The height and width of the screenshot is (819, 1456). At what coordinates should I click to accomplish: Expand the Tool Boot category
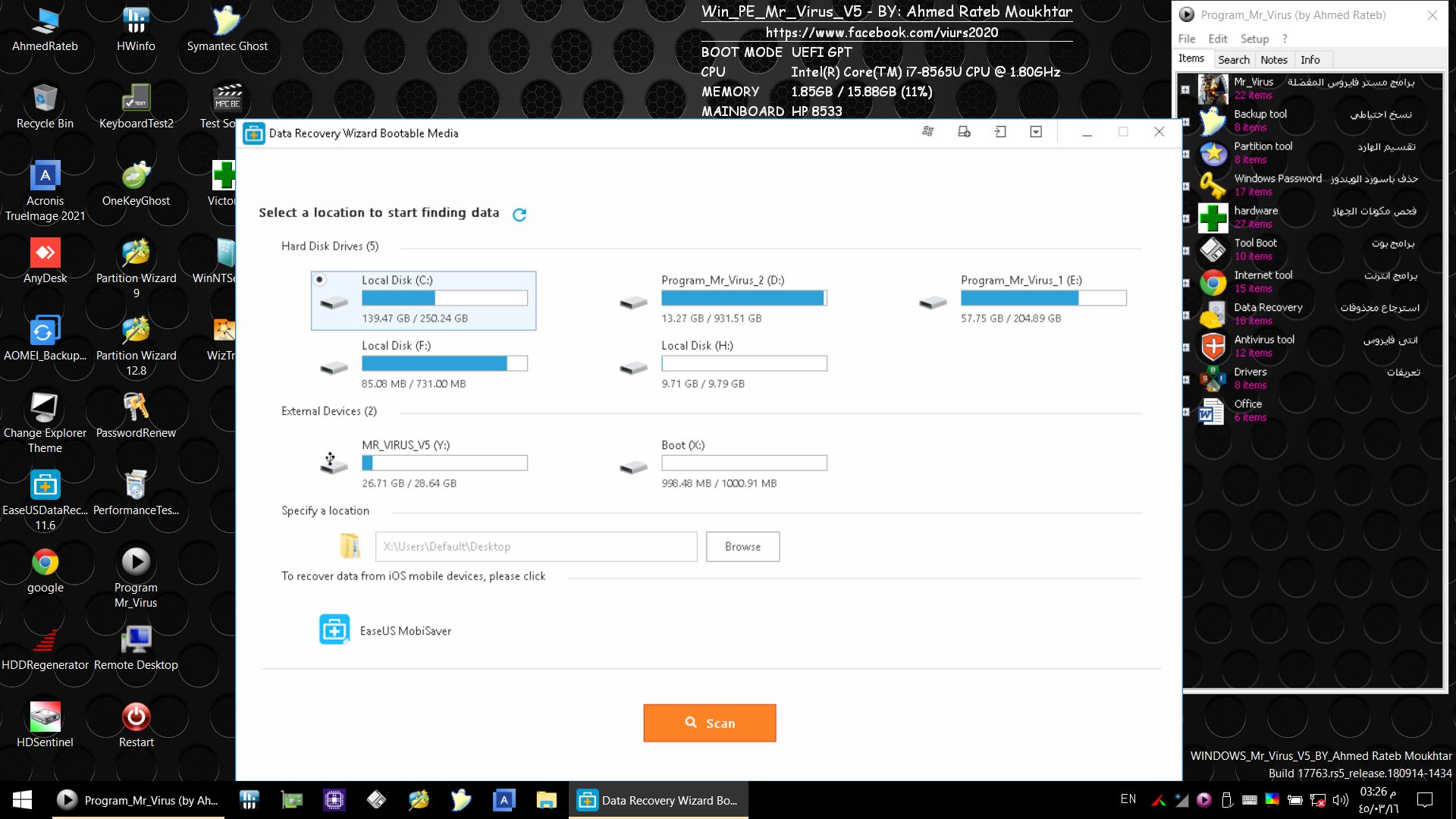point(1185,250)
